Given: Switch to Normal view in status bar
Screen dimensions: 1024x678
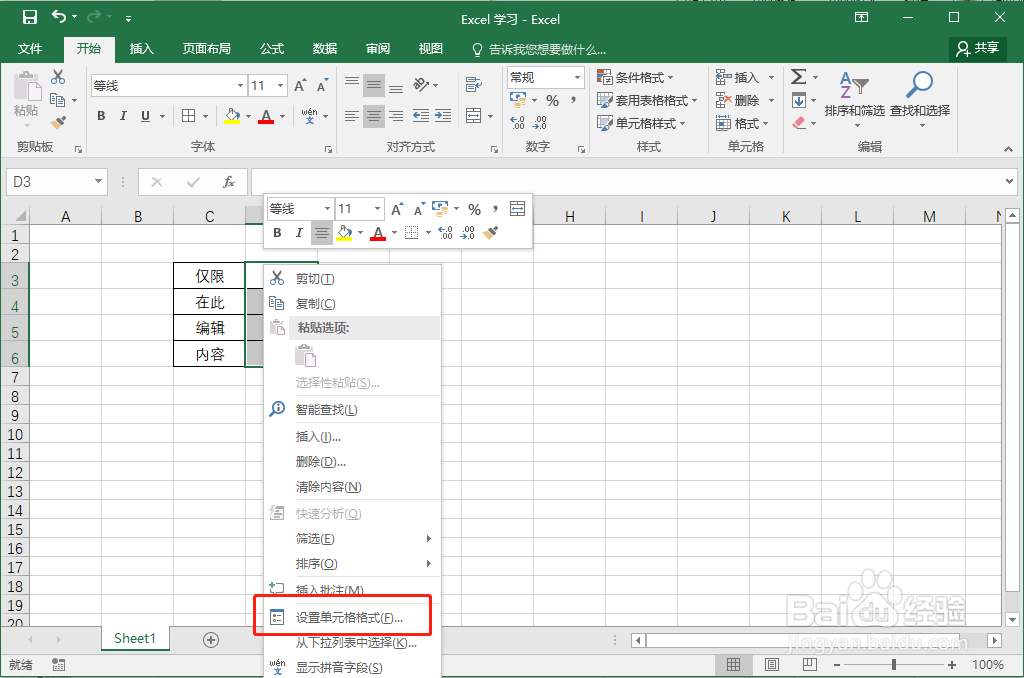Looking at the screenshot, I should point(733,665).
